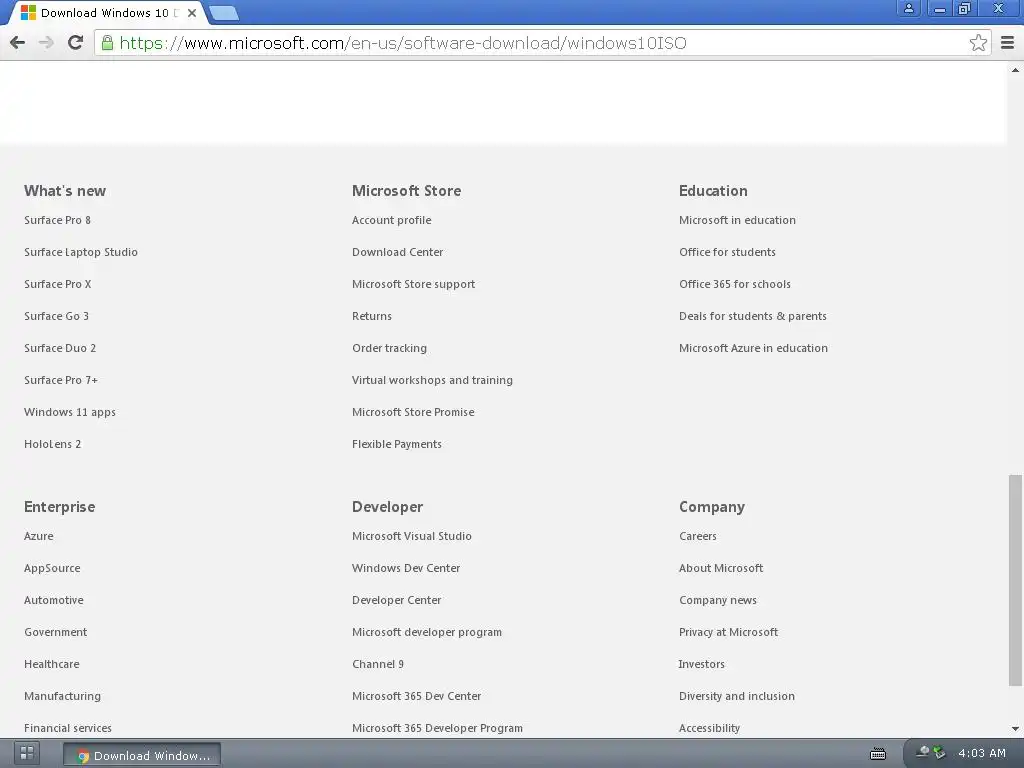This screenshot has height=768, width=1024.
Task: Open Diversity and inclusion link
Action: click(737, 696)
